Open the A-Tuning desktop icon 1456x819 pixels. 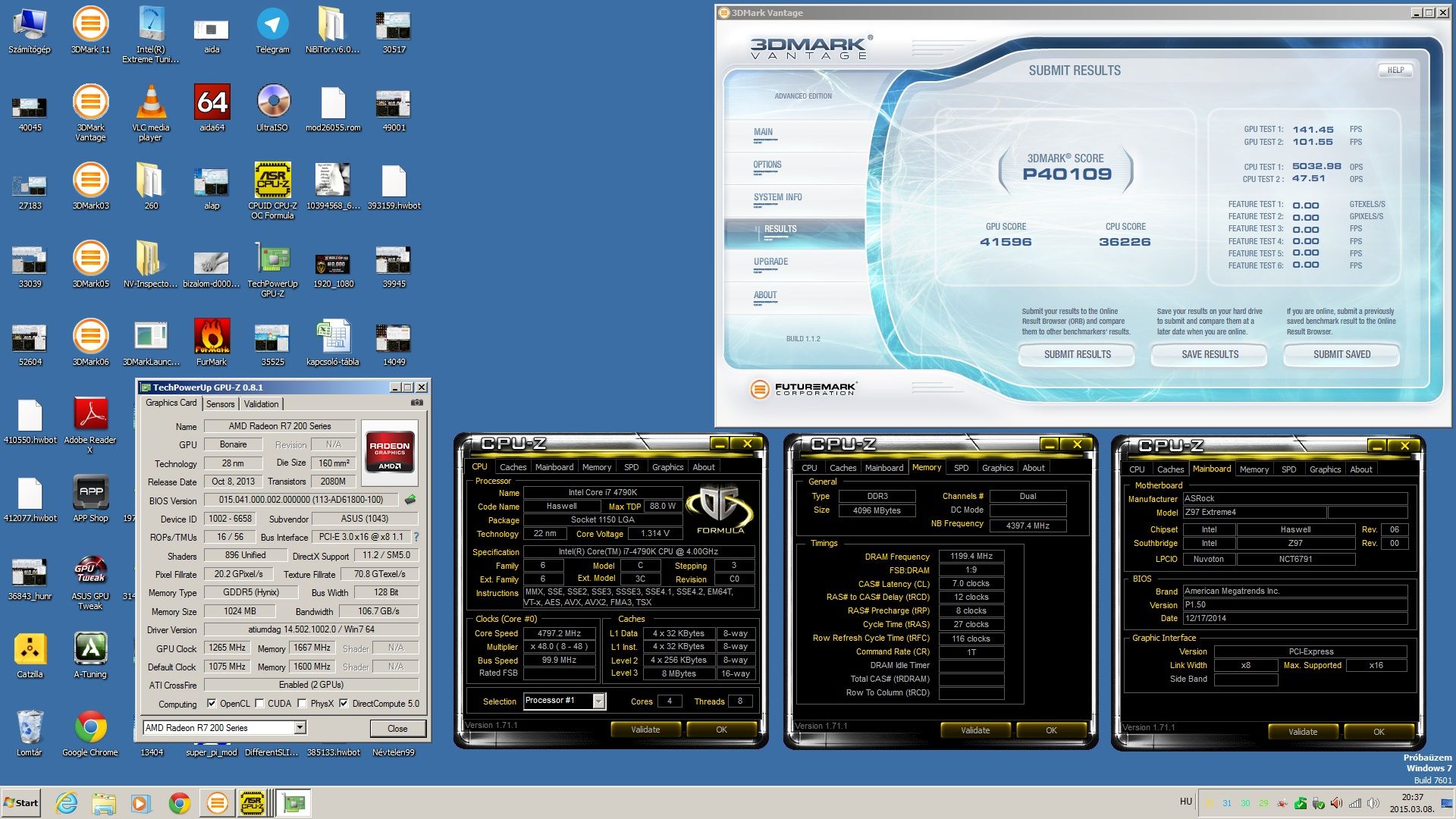(90, 655)
